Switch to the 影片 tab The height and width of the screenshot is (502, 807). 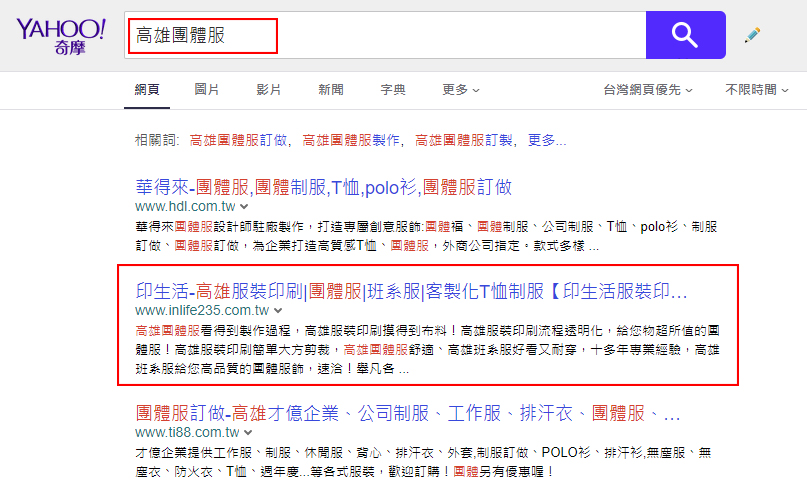click(x=269, y=90)
